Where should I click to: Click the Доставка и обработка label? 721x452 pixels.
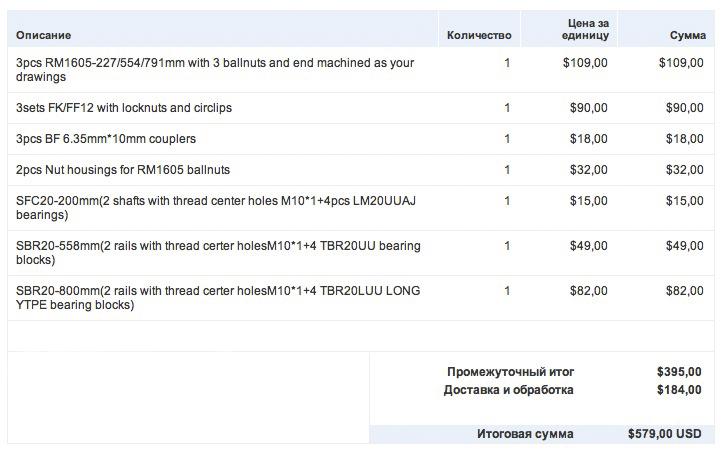(x=508, y=390)
